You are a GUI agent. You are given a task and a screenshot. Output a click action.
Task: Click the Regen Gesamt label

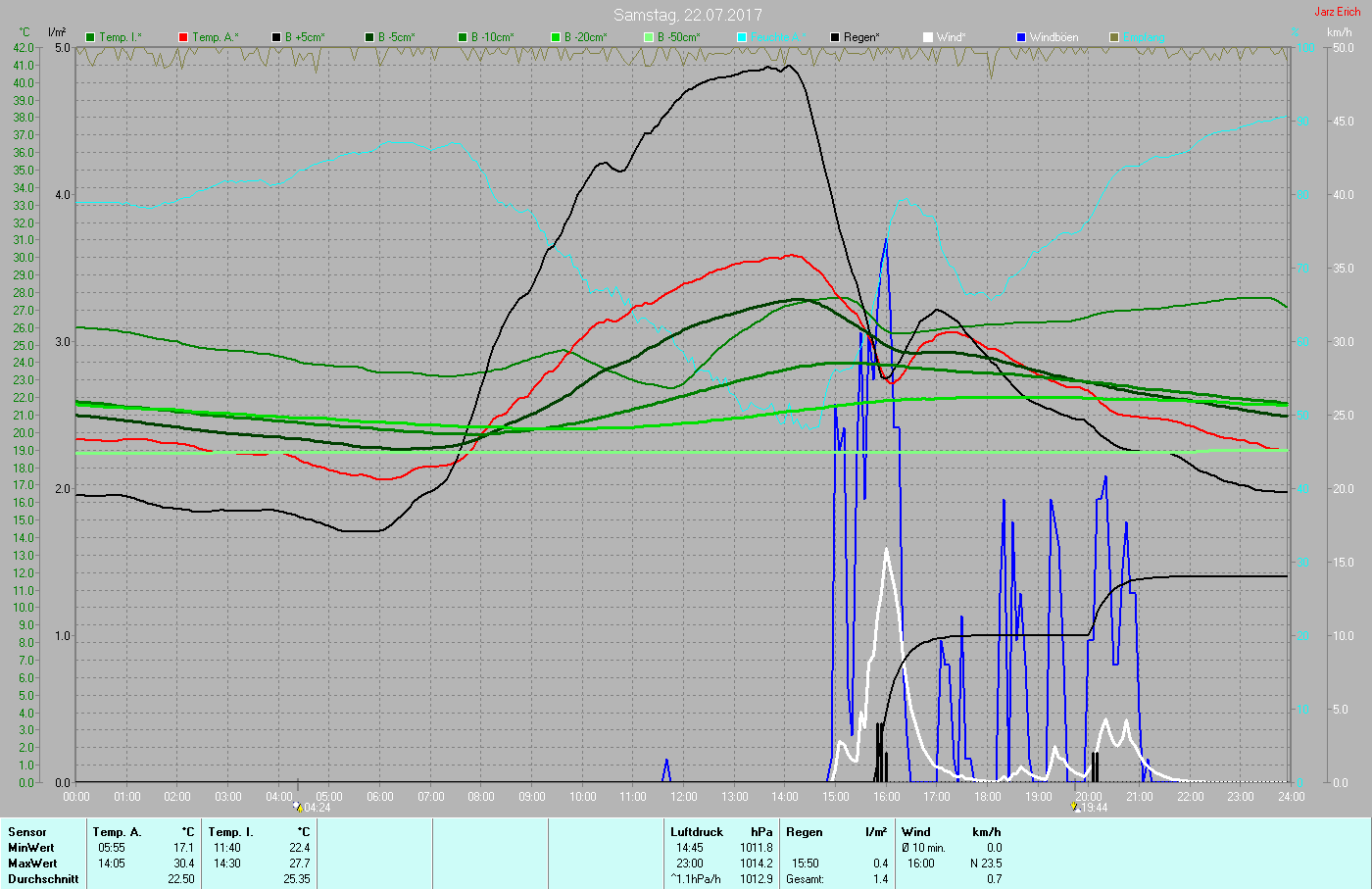pos(805,879)
